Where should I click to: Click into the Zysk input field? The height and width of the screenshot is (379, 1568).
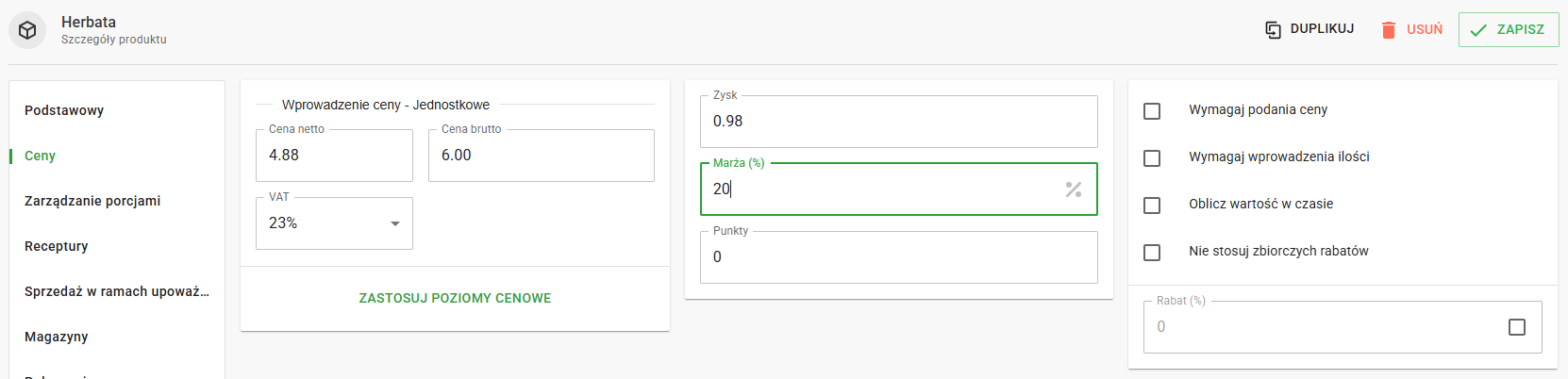point(898,122)
